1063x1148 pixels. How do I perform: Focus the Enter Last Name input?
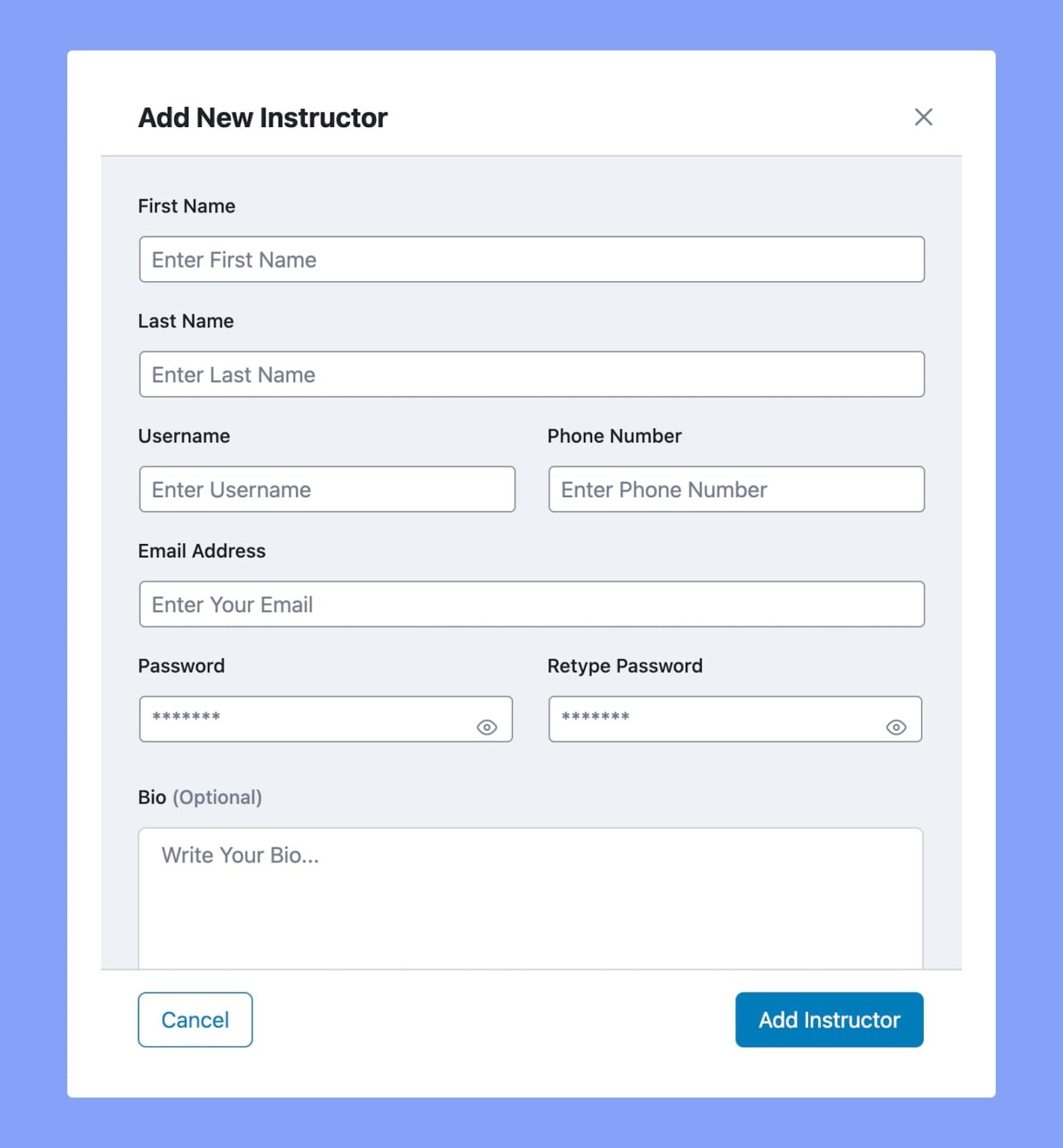531,374
